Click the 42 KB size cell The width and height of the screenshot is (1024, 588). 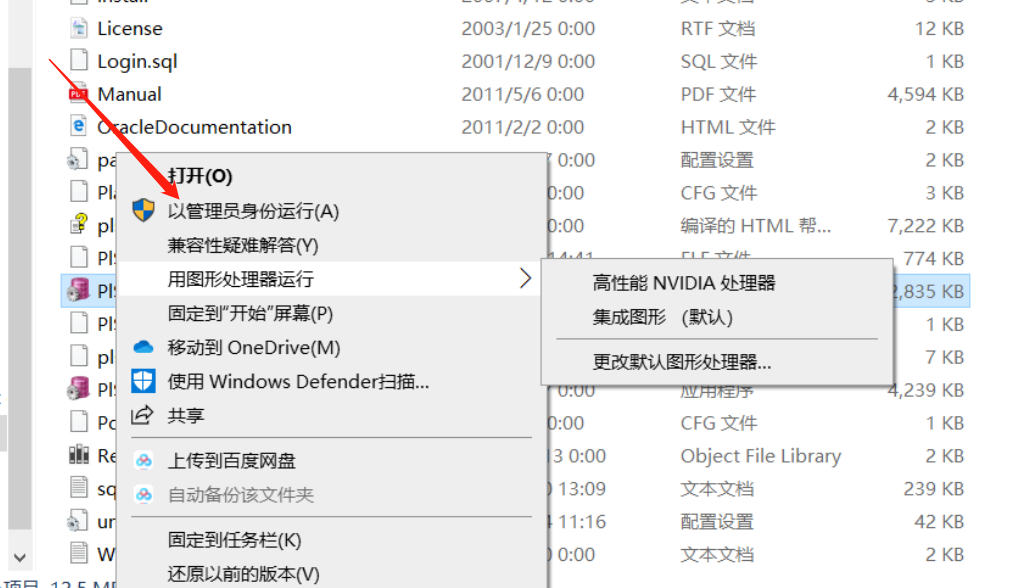click(939, 521)
